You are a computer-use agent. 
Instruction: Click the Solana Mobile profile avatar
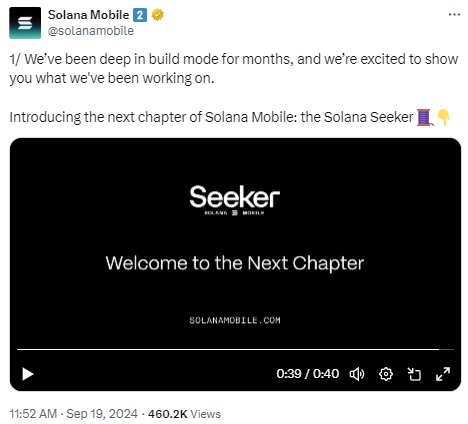pyautogui.click(x=25, y=23)
